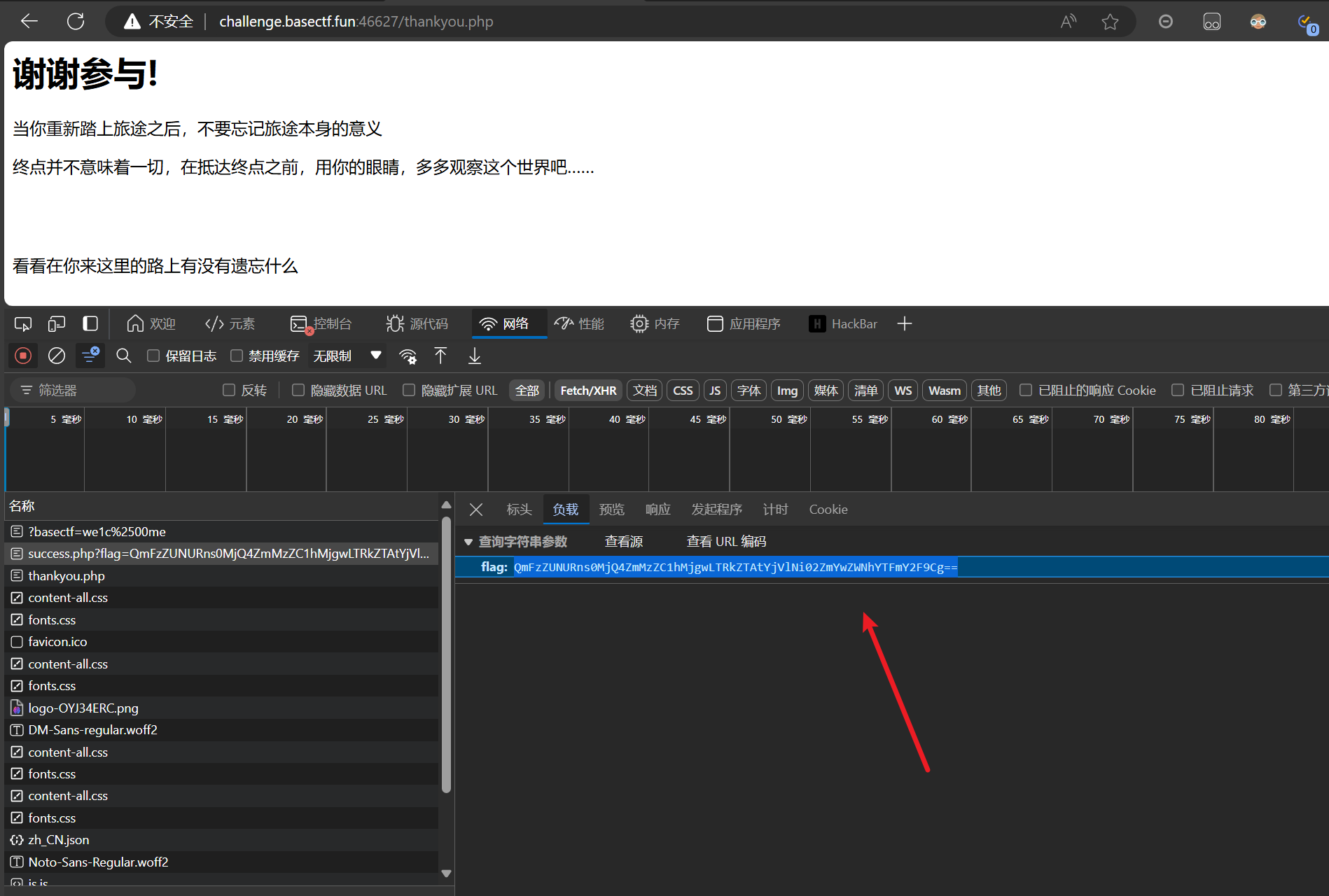
Task: Open the browser extension goggles icon
Action: [x=1212, y=22]
